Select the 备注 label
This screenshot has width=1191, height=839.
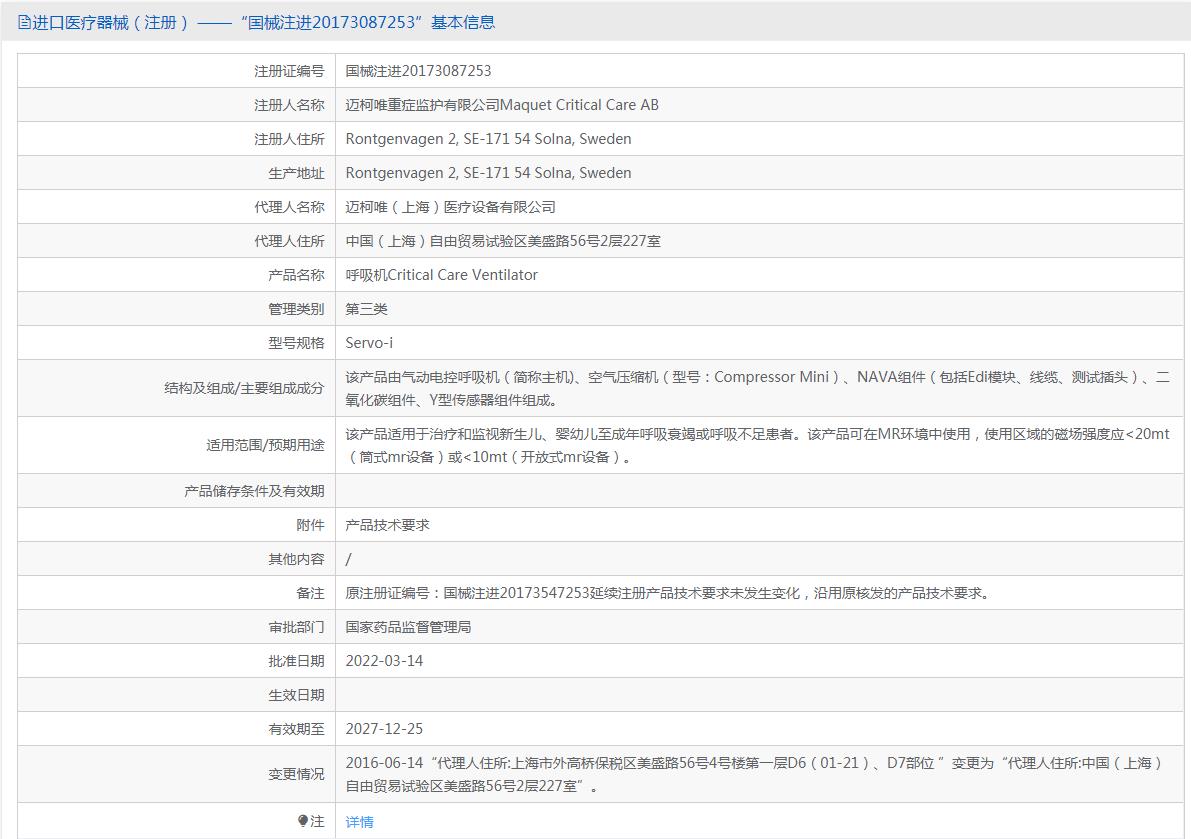coord(310,593)
